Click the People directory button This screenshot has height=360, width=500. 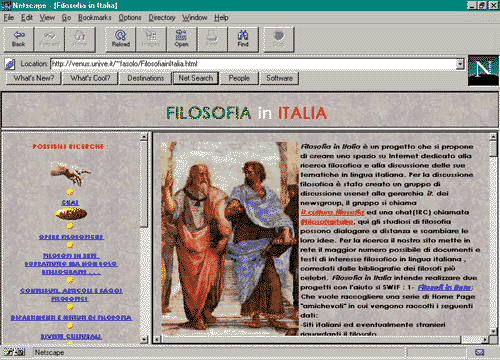(239, 78)
